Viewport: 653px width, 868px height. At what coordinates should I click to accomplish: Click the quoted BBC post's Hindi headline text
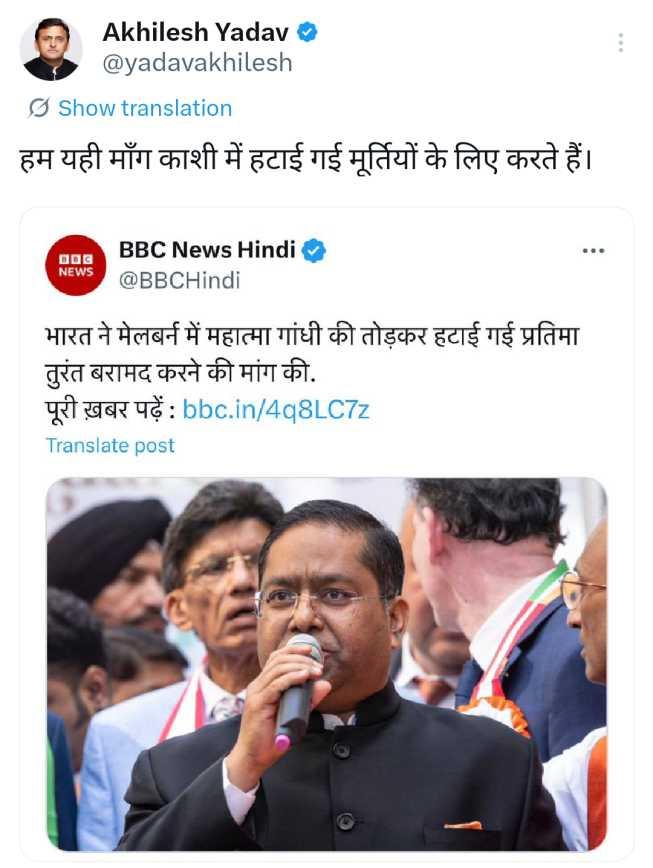(313, 355)
